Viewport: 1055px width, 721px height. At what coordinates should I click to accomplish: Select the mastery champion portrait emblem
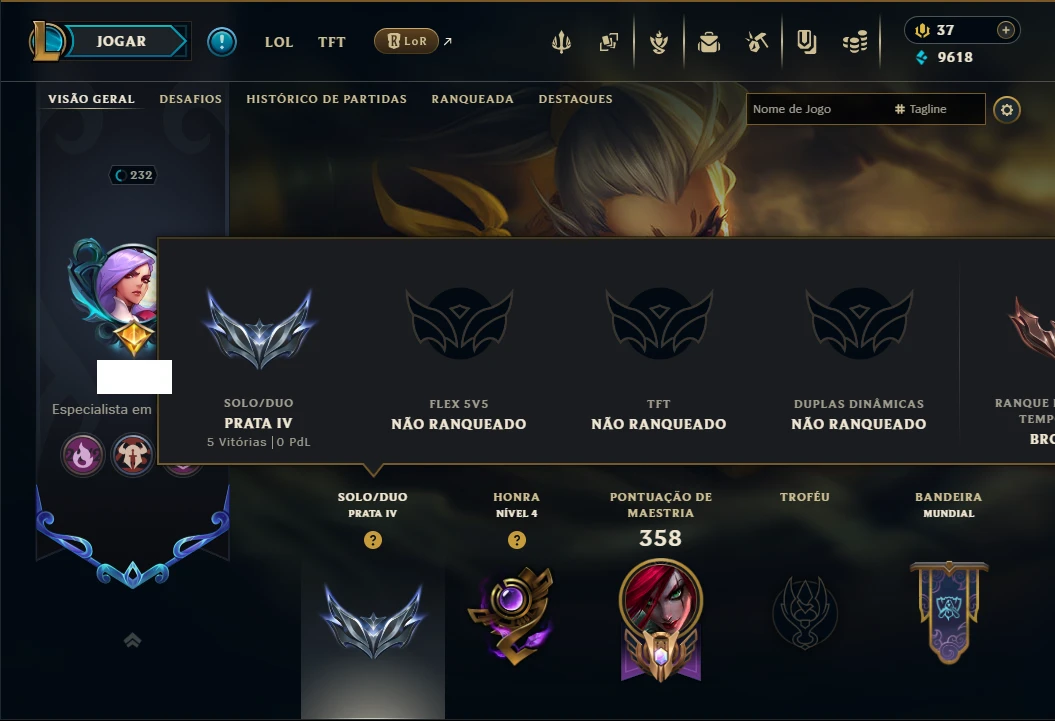point(661,619)
